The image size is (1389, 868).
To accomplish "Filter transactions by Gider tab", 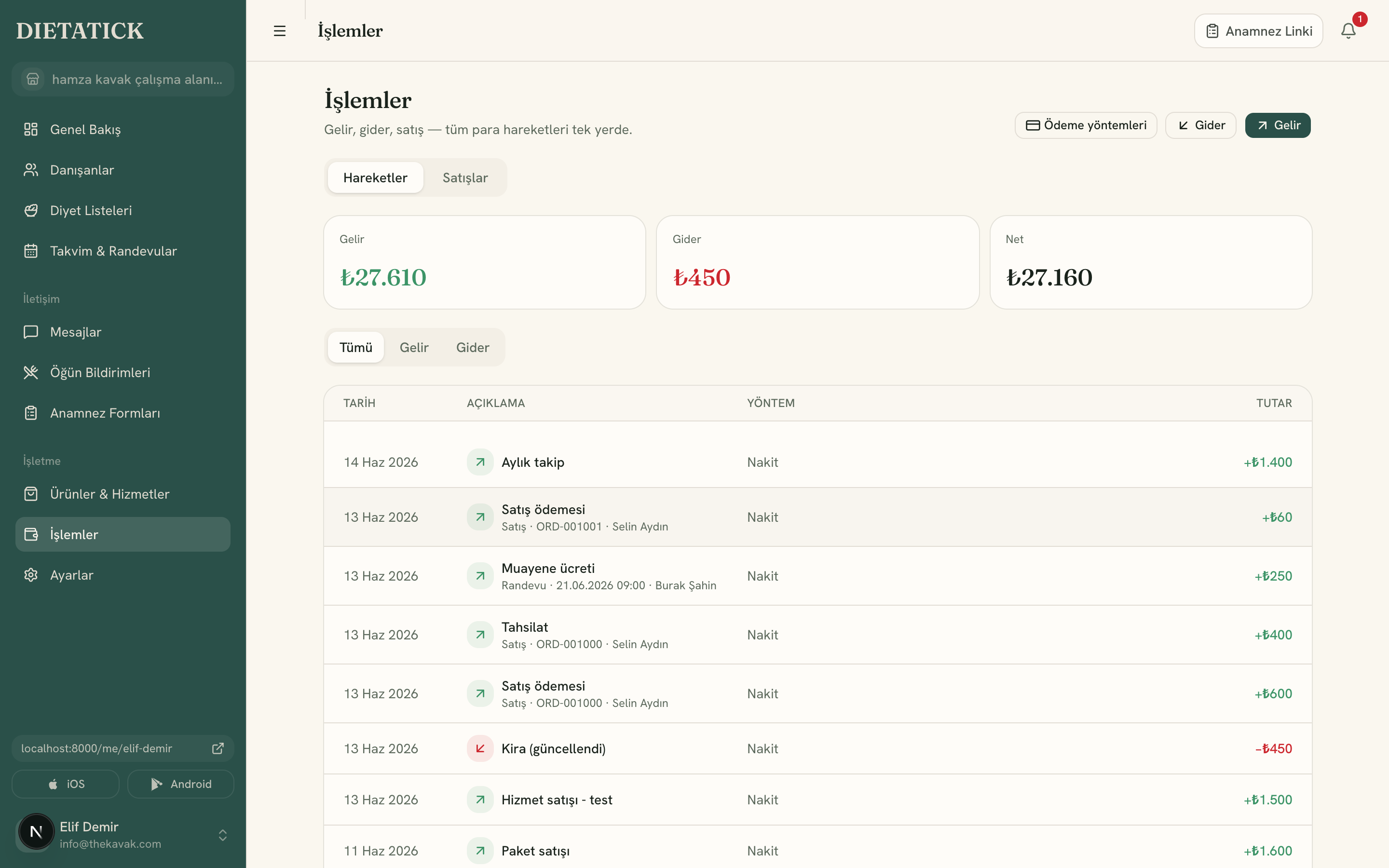I will (472, 347).
